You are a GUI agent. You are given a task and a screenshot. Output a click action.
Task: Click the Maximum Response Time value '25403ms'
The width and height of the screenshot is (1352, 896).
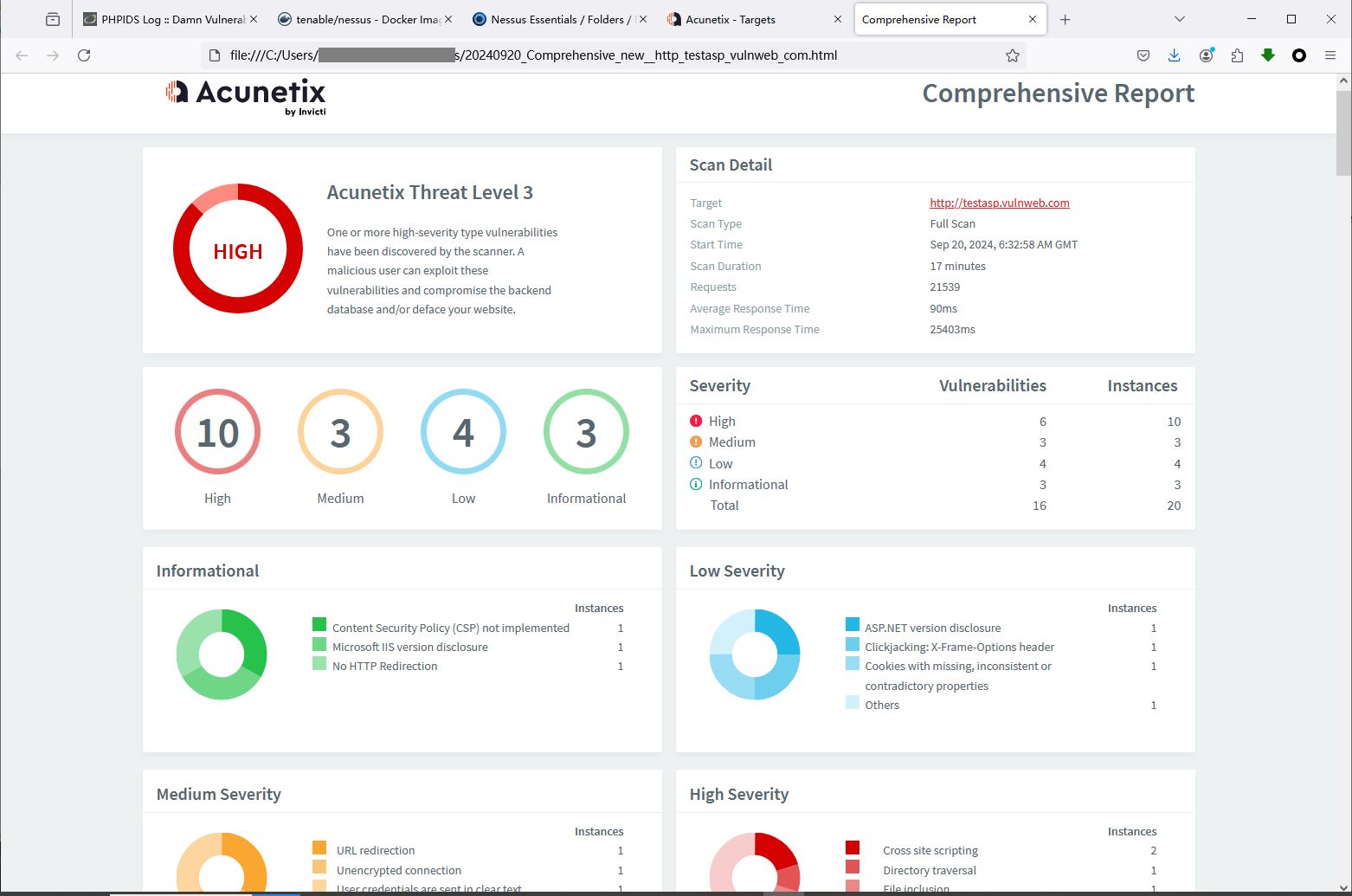[952, 329]
